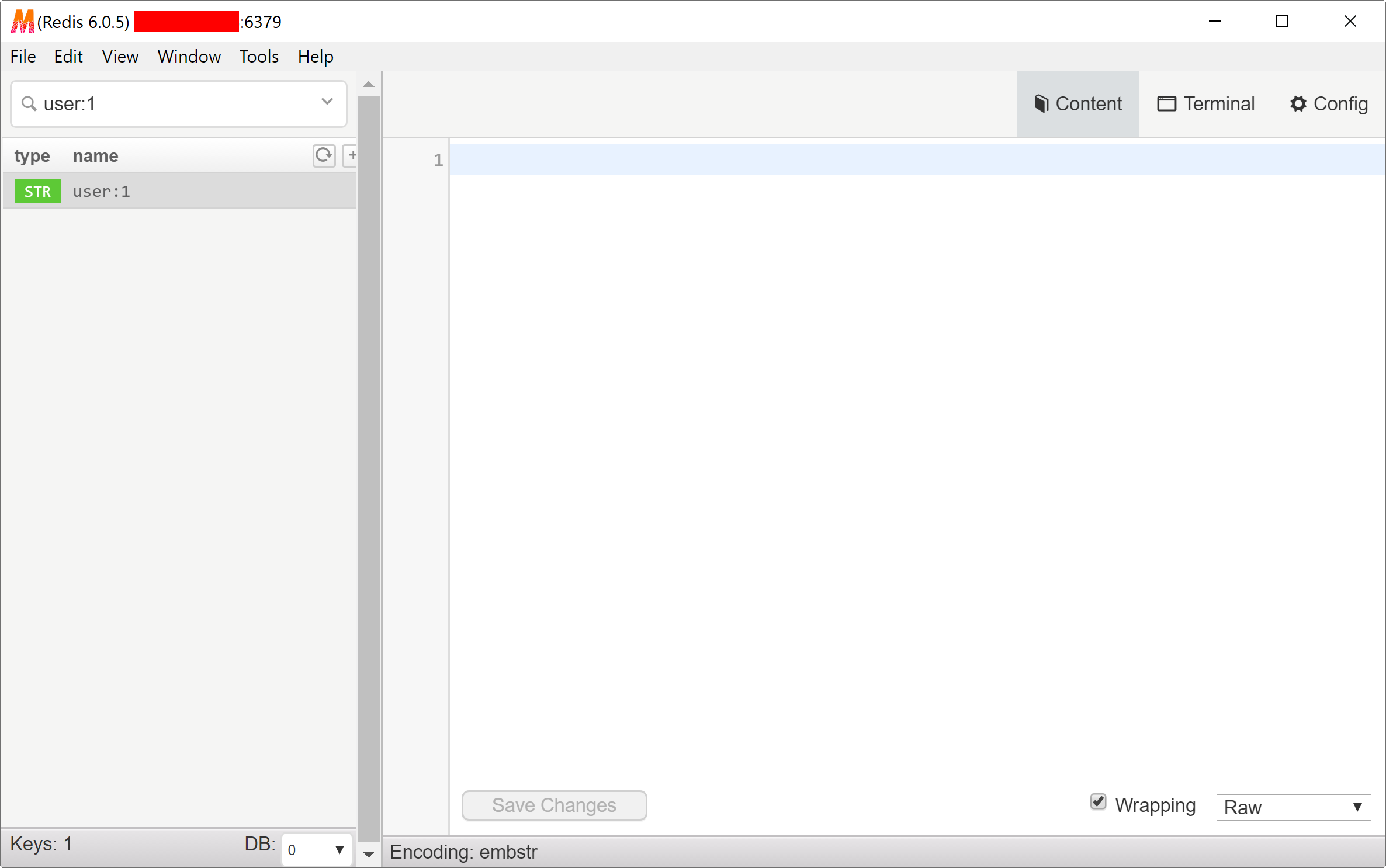Open the View menu
The width and height of the screenshot is (1386, 868).
click(x=120, y=57)
